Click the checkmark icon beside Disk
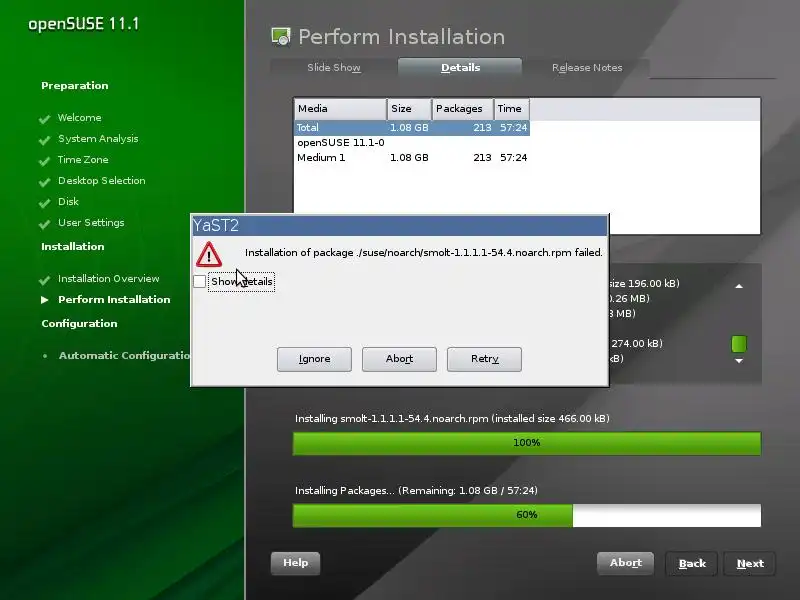Viewport: 800px width, 600px height. pyautogui.click(x=45, y=203)
